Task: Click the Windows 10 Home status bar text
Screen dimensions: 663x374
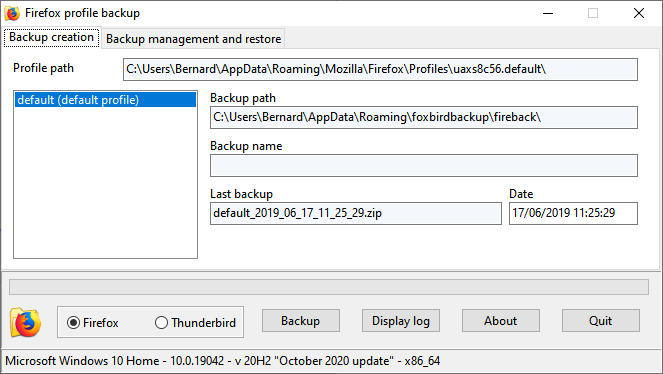Action: [x=222, y=361]
